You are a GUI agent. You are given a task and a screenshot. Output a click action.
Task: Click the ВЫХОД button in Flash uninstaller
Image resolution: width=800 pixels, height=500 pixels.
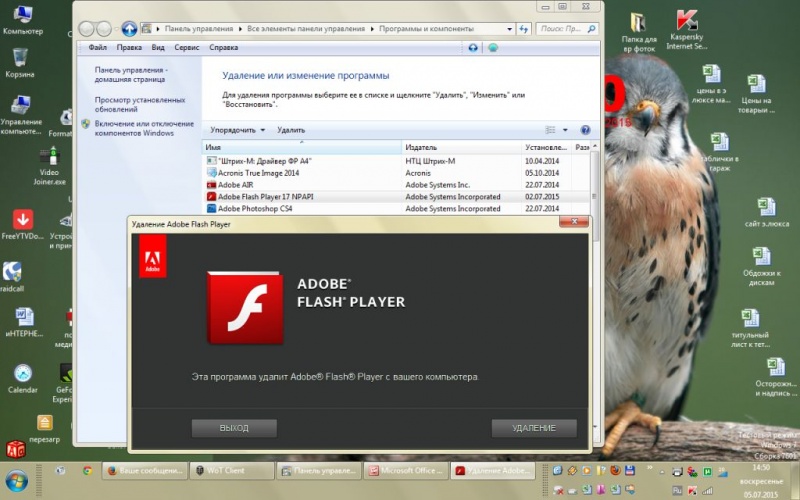point(234,428)
